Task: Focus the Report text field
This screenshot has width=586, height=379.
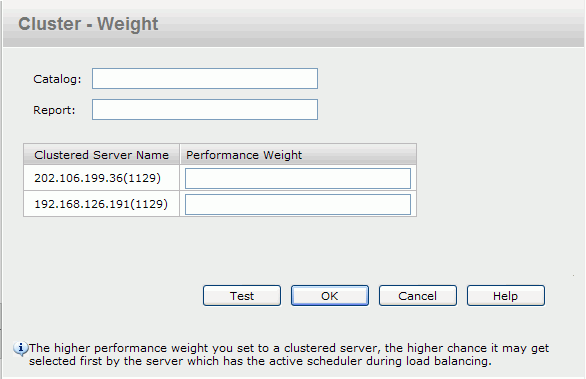Action: tap(205, 110)
